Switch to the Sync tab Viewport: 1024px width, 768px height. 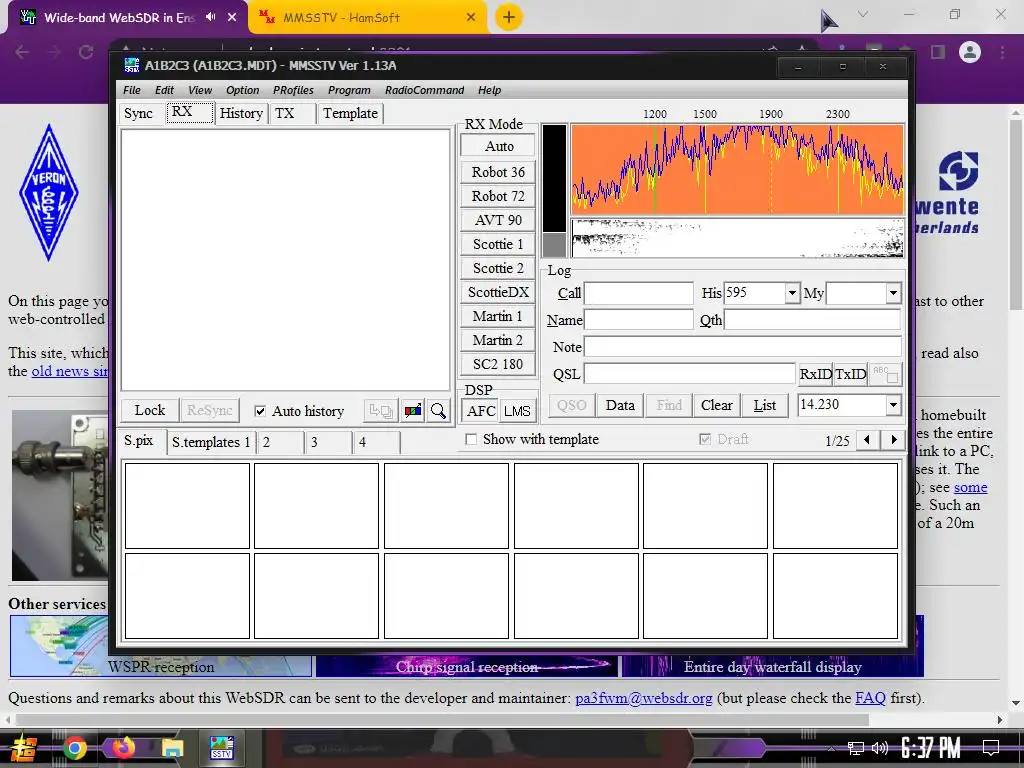coord(138,113)
